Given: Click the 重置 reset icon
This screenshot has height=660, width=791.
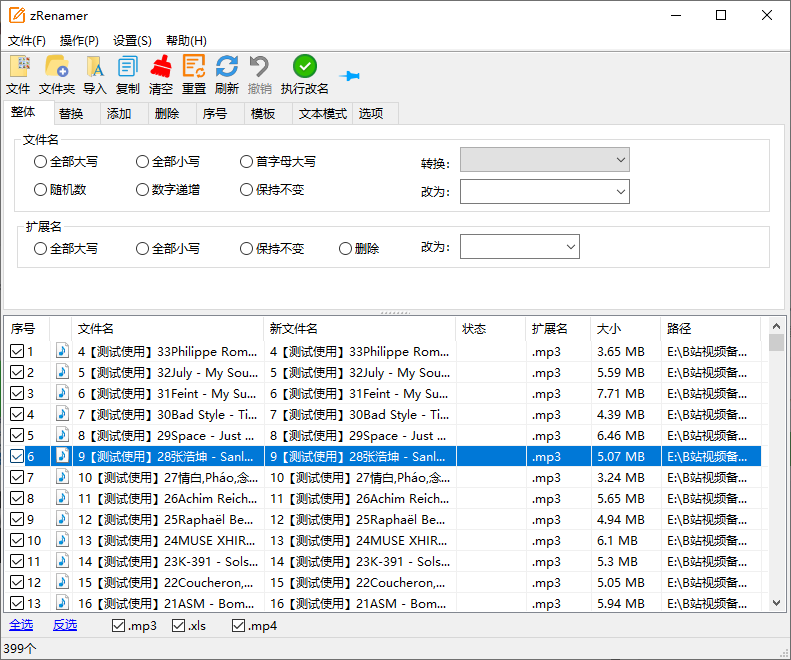Looking at the screenshot, I should pos(194,67).
